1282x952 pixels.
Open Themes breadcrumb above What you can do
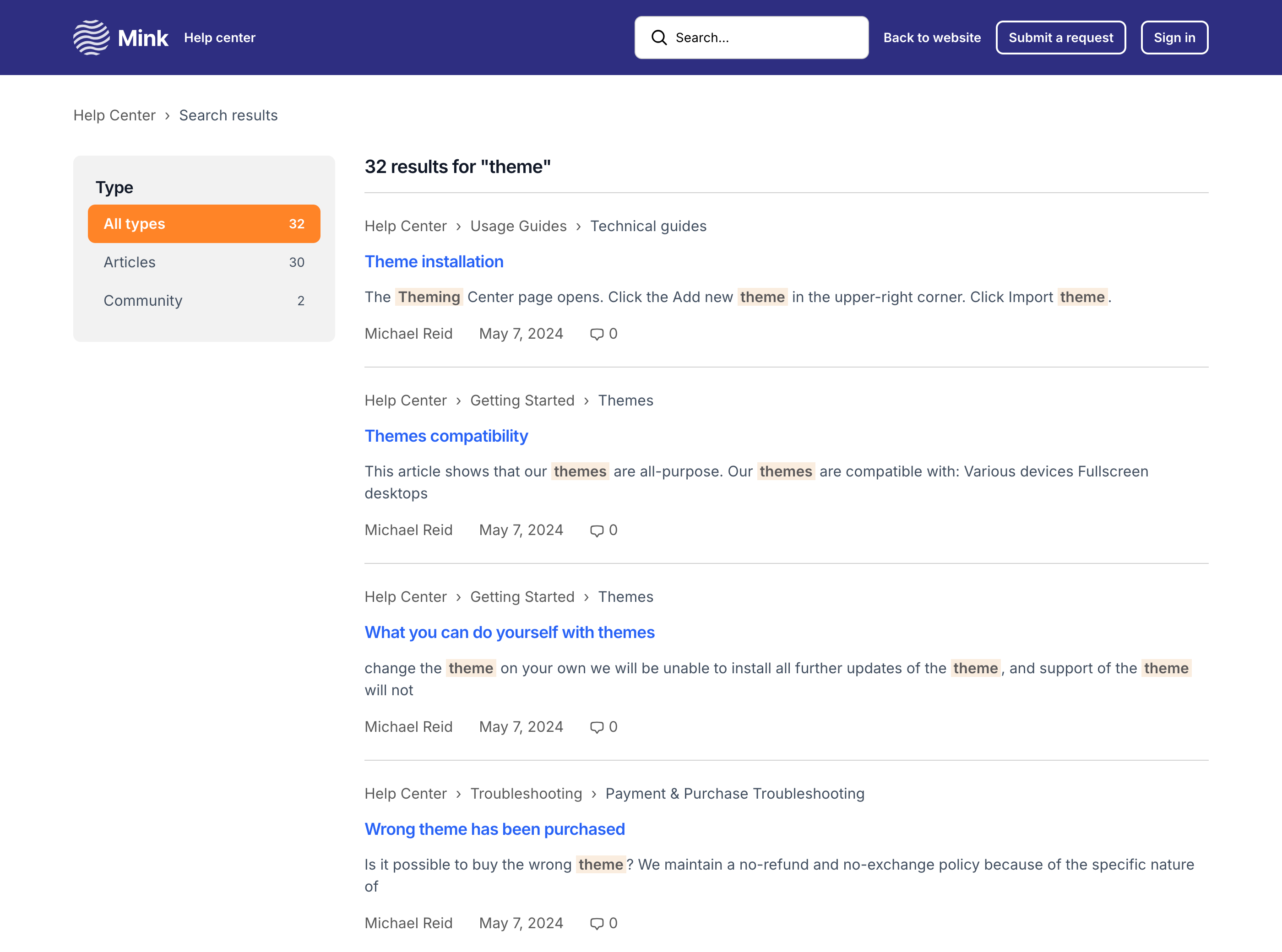(x=625, y=597)
